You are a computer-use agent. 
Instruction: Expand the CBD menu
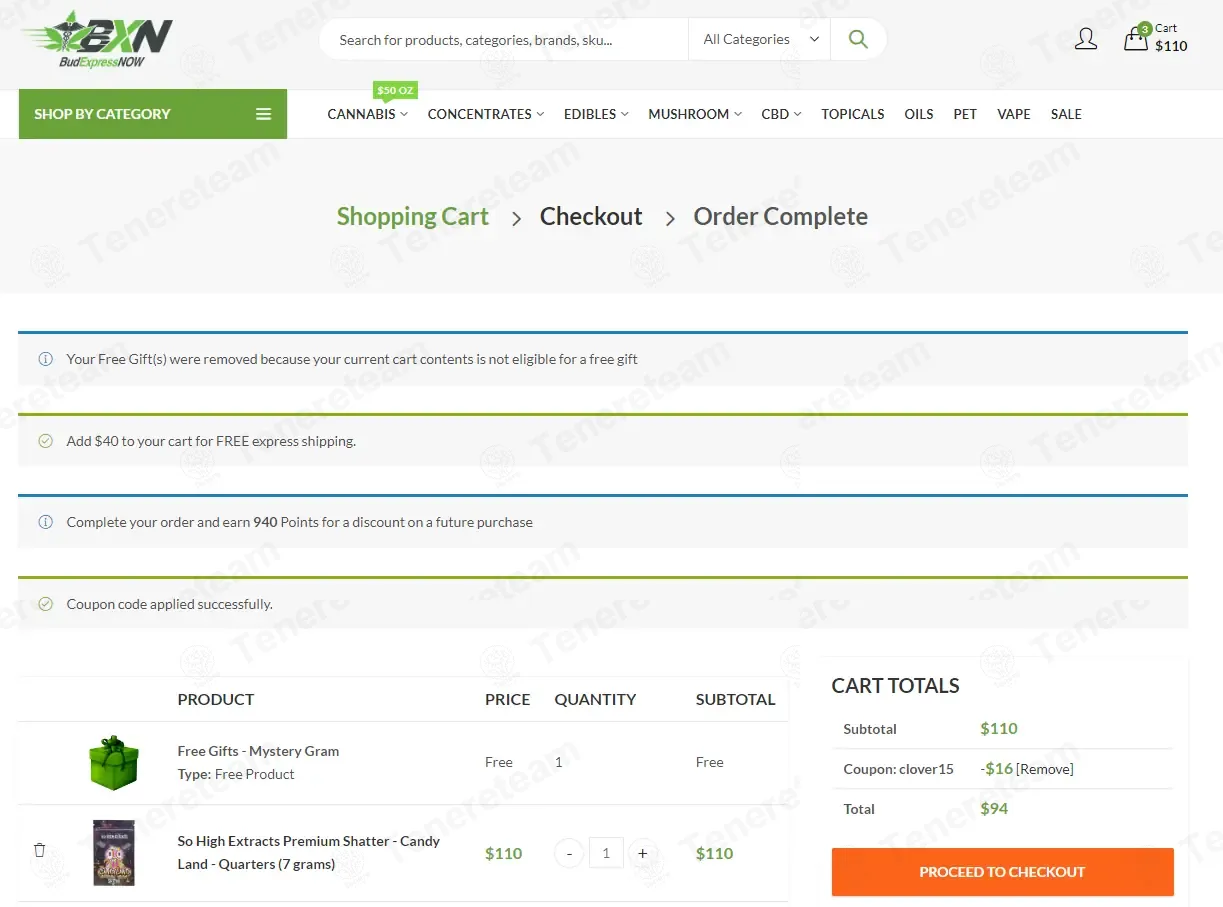[x=781, y=114]
